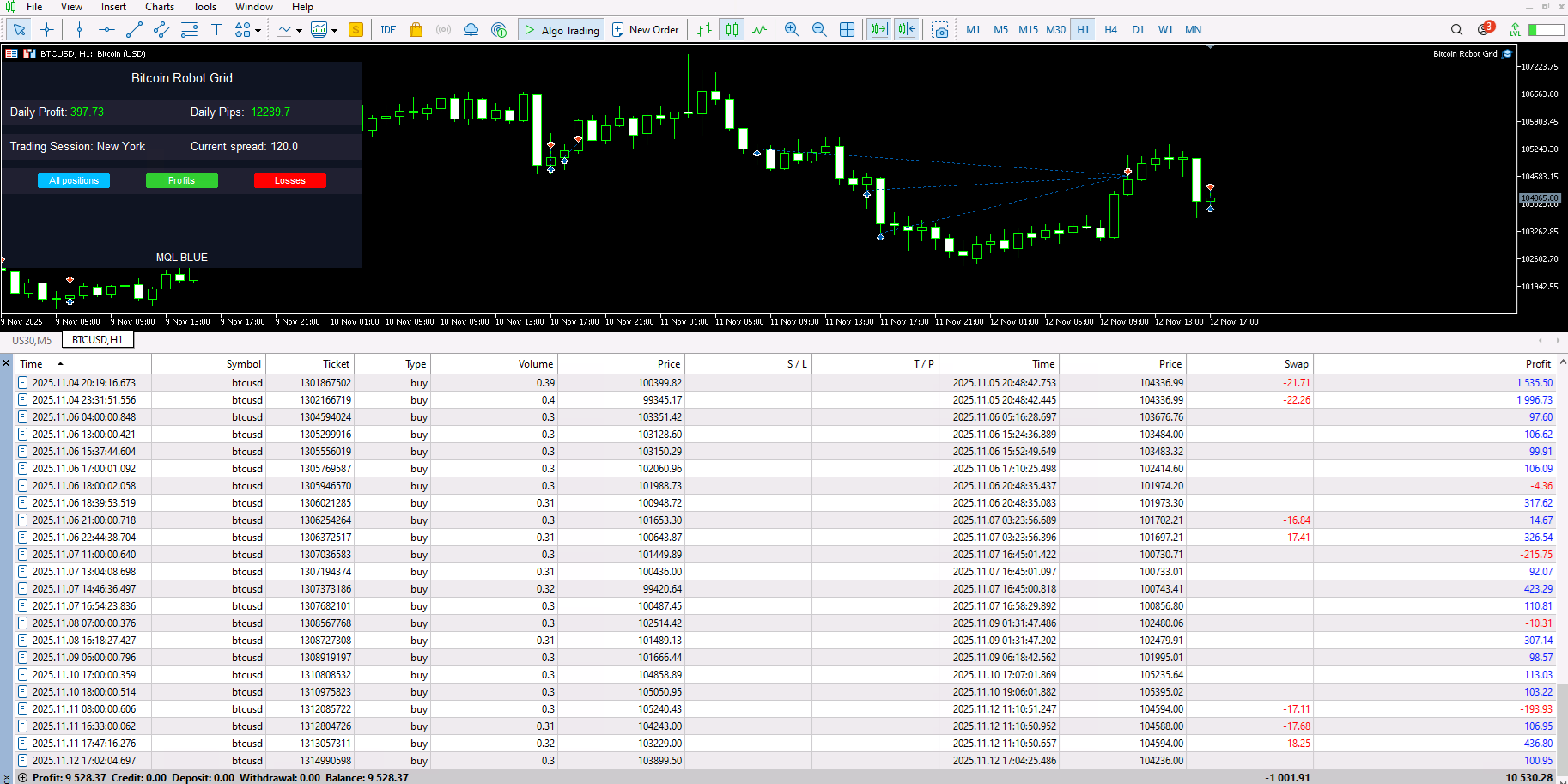Viewport: 1568px width, 784px height.
Task: Select the BTCUSD,H1 chart tab
Action: point(97,340)
